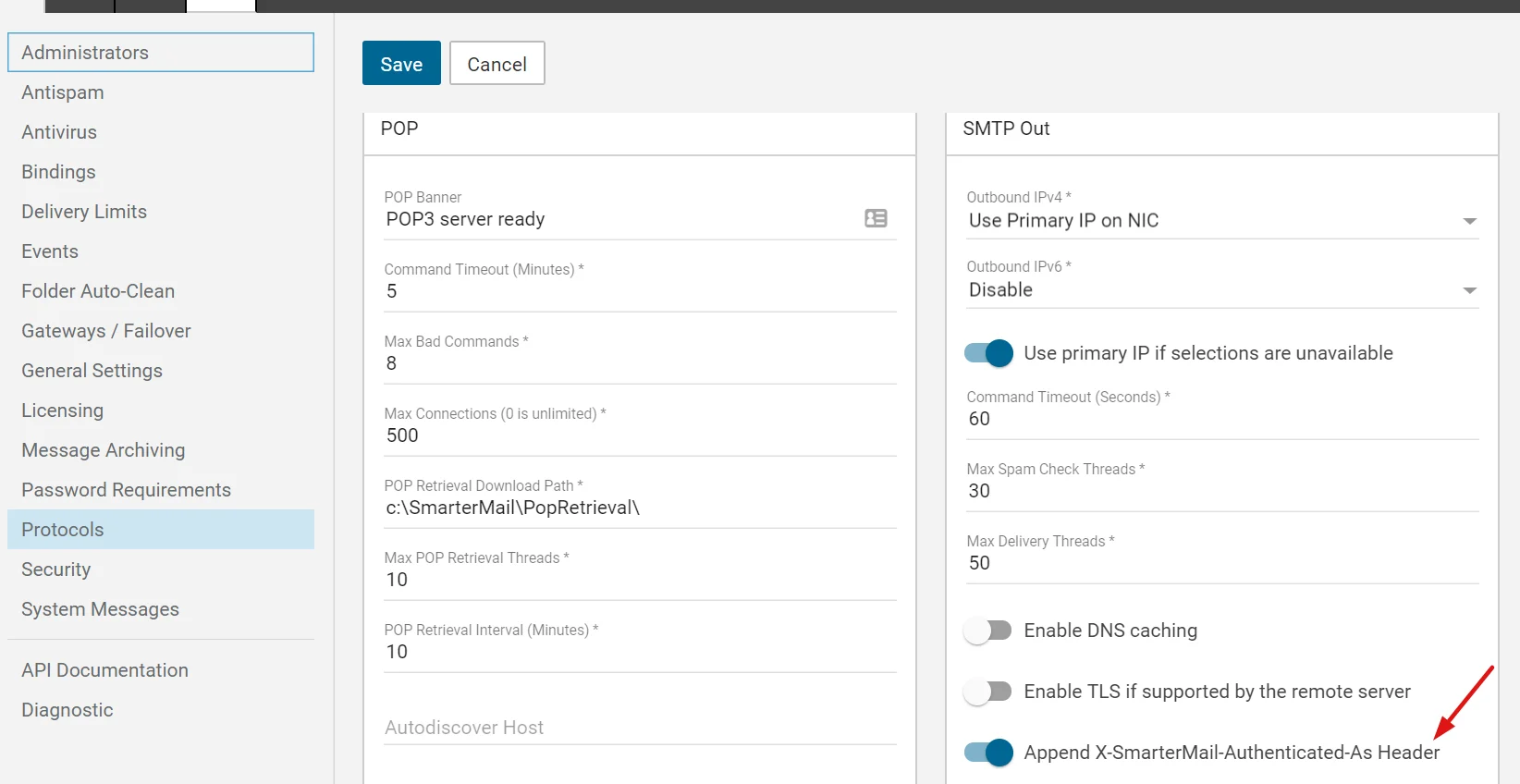The width and height of the screenshot is (1520, 784).
Task: Open API Documentation link
Action: (161, 670)
